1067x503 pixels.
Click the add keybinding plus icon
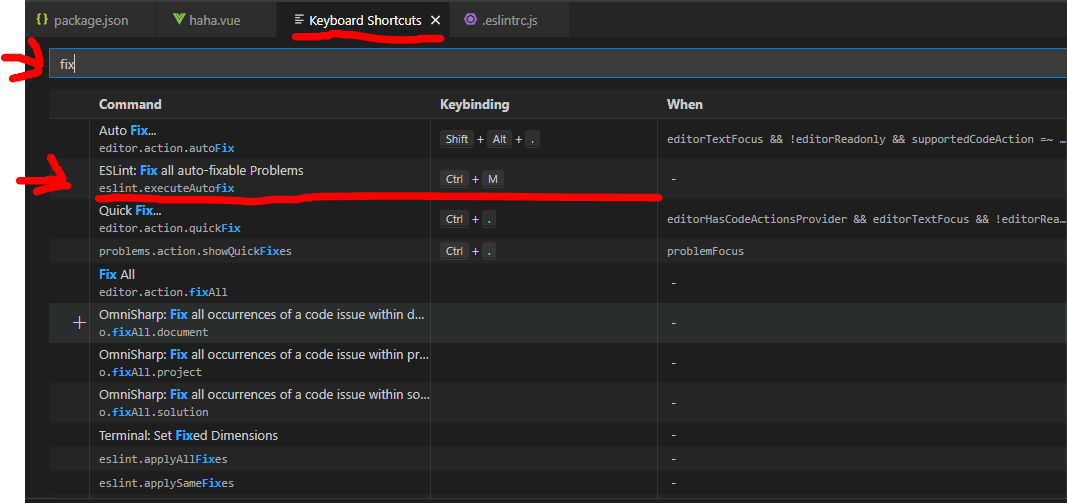[80, 323]
